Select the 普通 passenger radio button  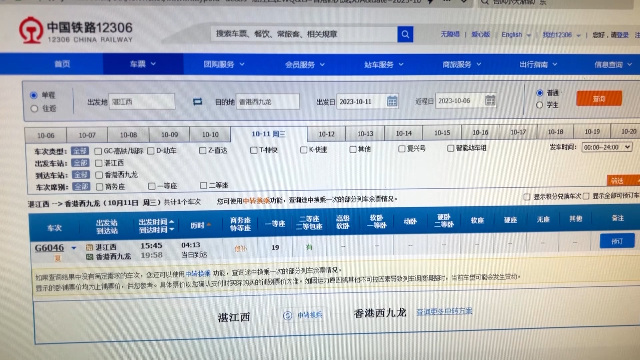(540, 93)
